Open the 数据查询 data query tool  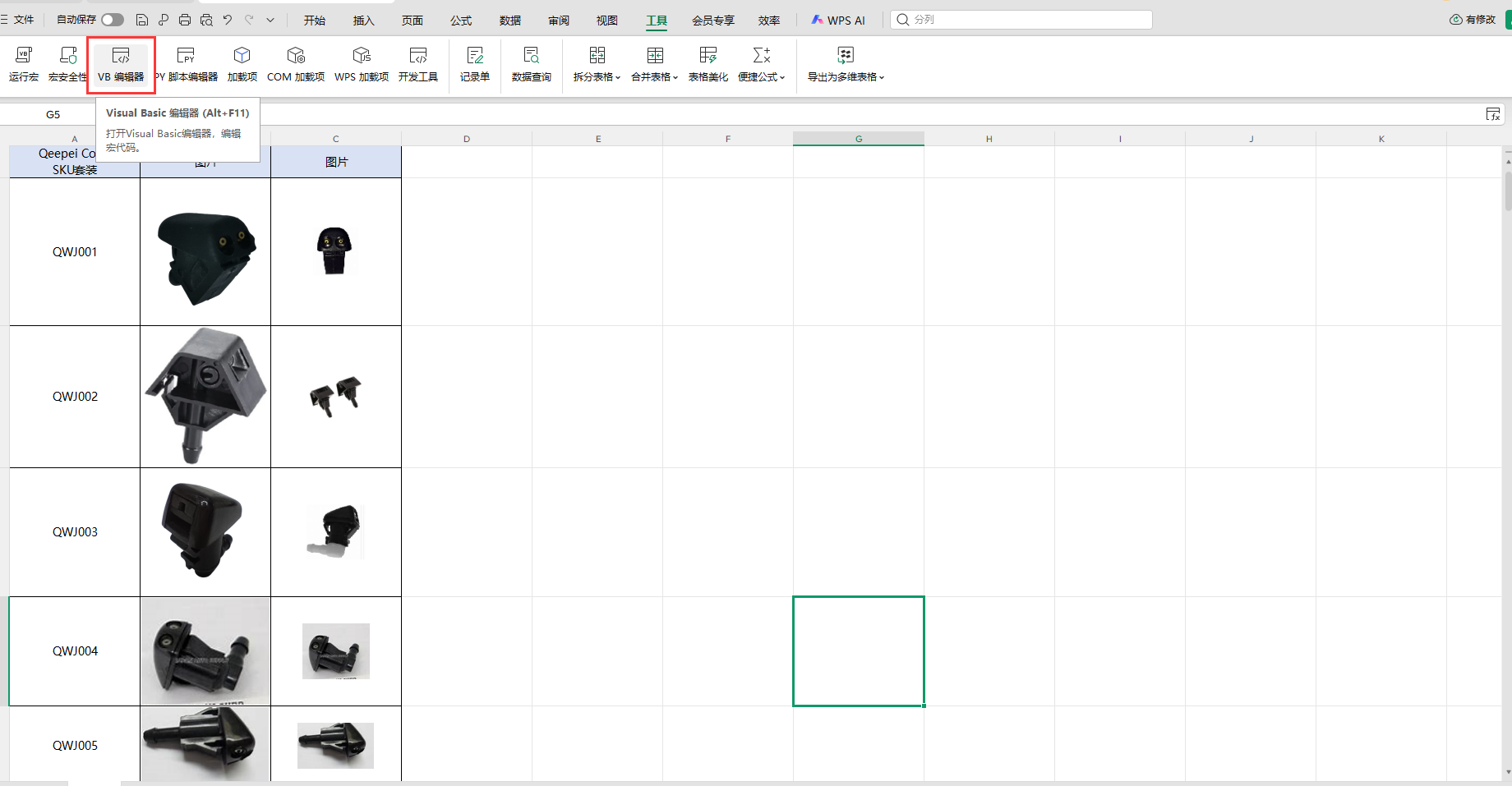pyautogui.click(x=532, y=64)
